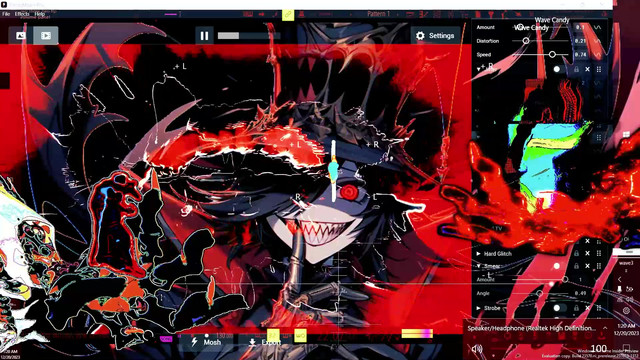Expand the Strobe effect section

pyautogui.click(x=478, y=308)
